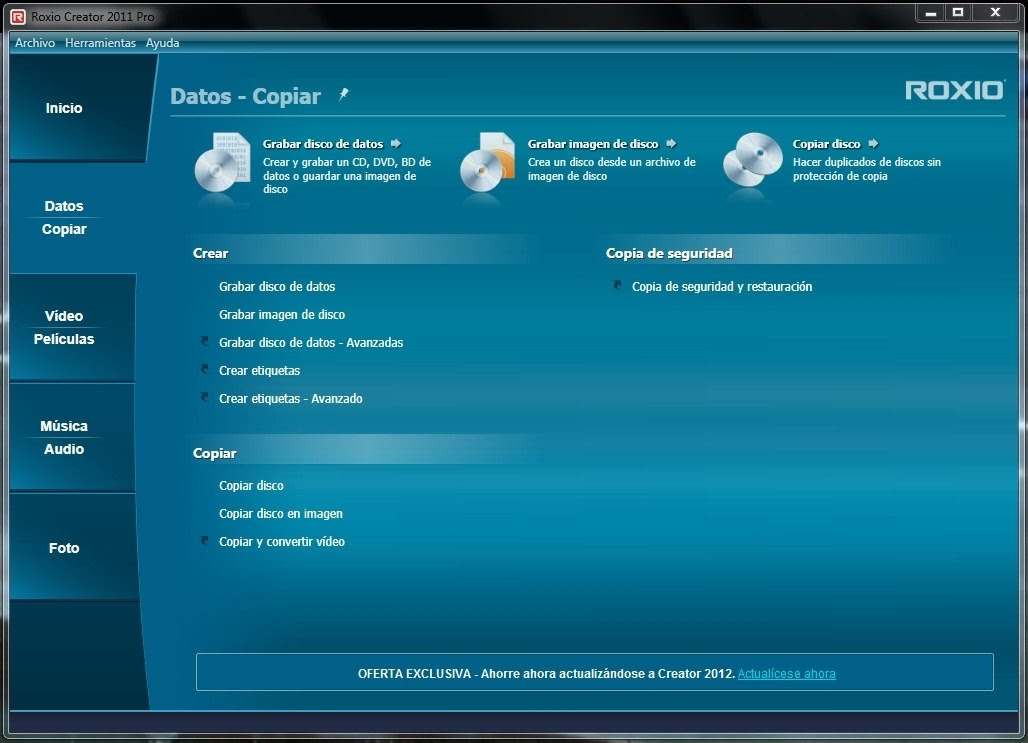This screenshot has width=1028, height=743.
Task: Select Grabar disco de datos under Crear
Action: pos(277,287)
